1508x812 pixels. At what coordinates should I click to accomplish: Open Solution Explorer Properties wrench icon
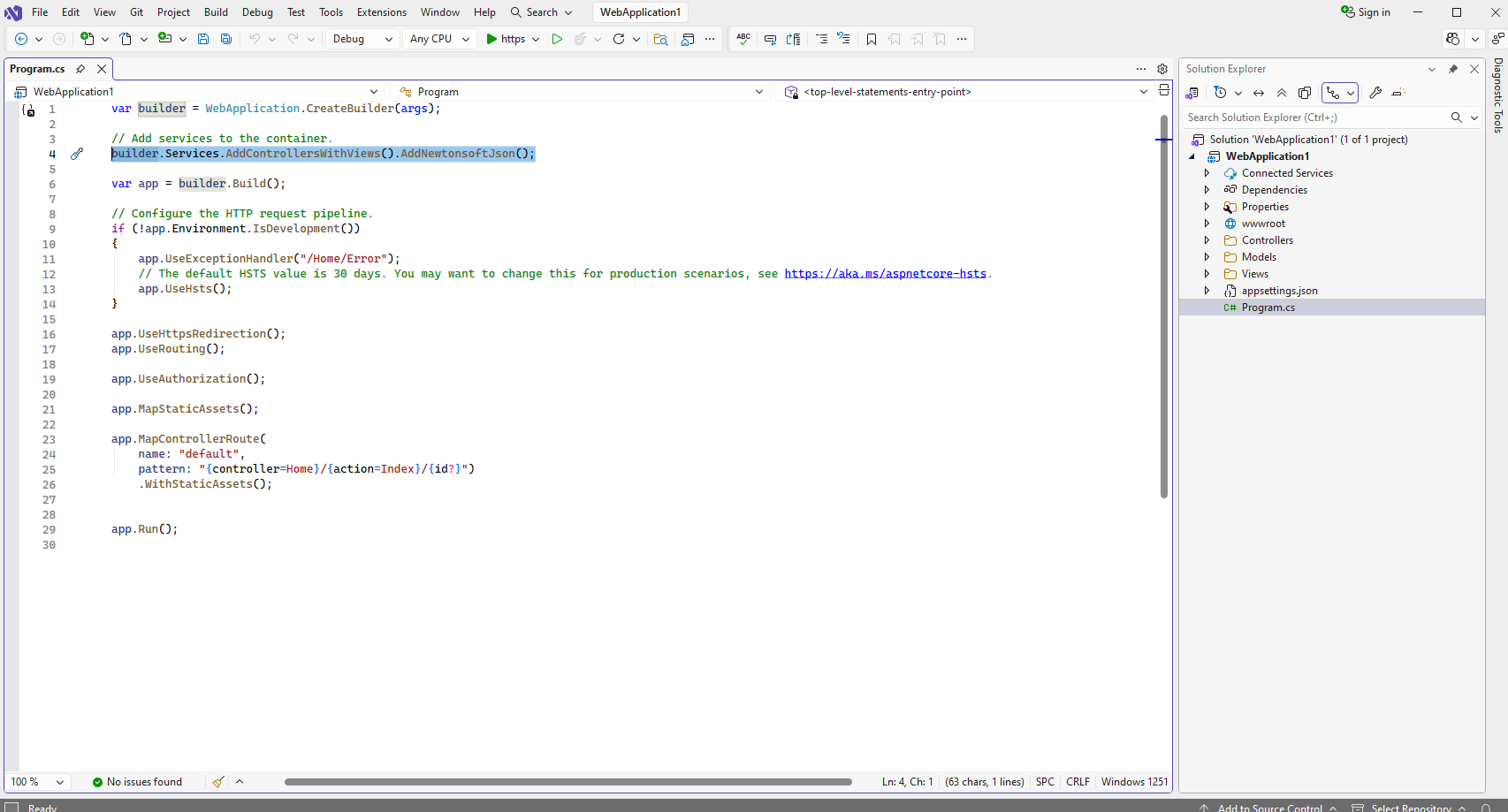click(1375, 93)
